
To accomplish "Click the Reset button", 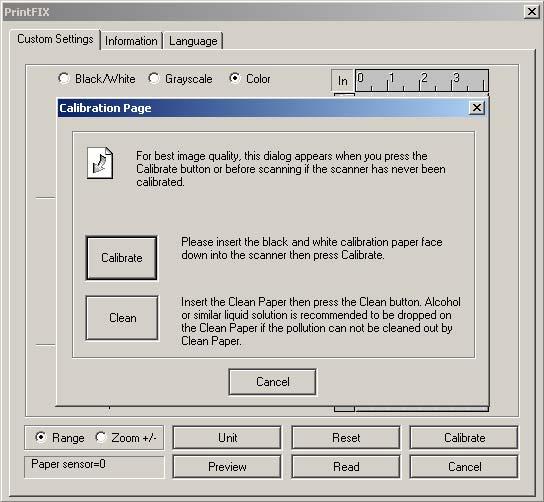I will click(x=346, y=437).
